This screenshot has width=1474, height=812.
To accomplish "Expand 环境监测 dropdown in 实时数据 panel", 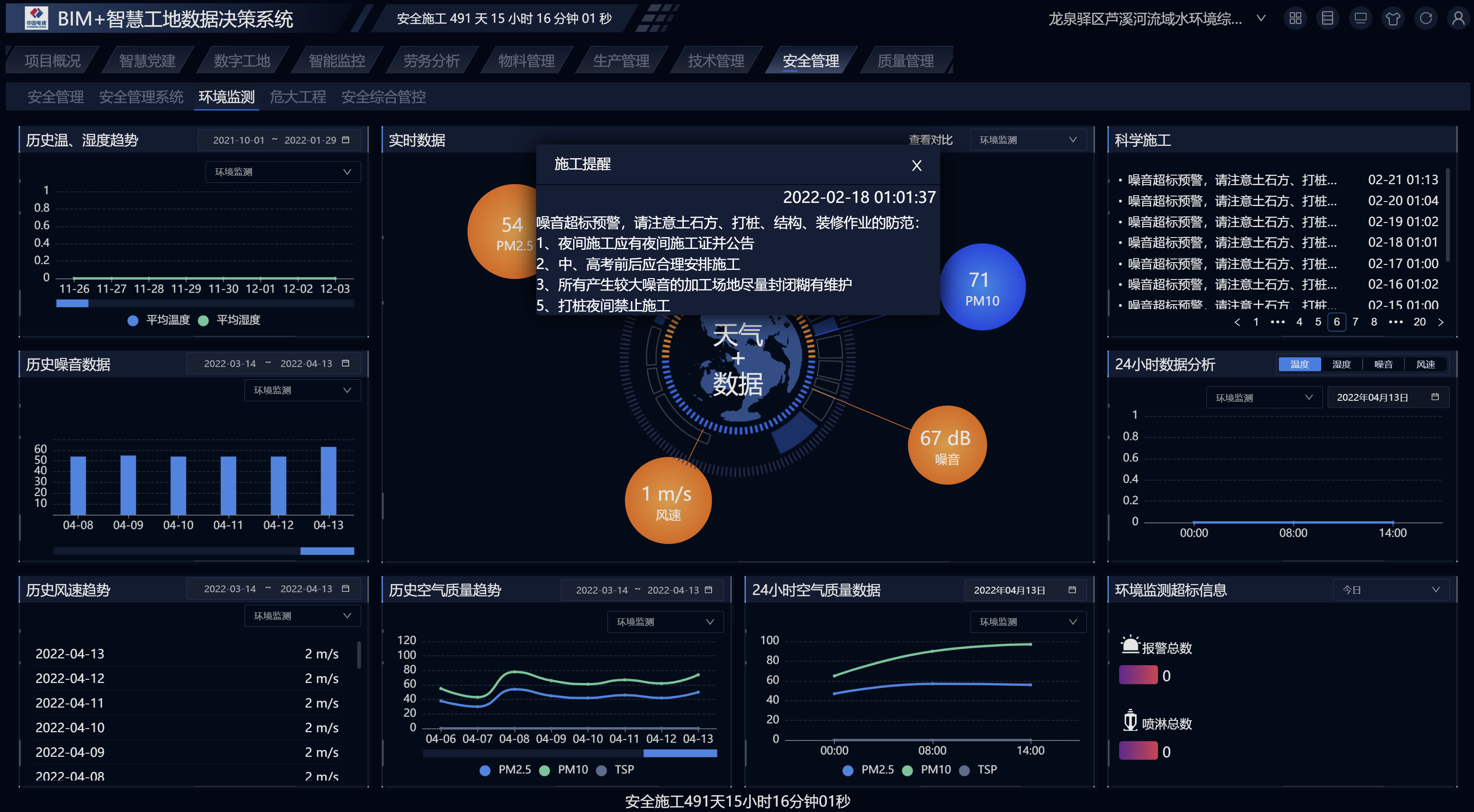I will pos(1027,140).
